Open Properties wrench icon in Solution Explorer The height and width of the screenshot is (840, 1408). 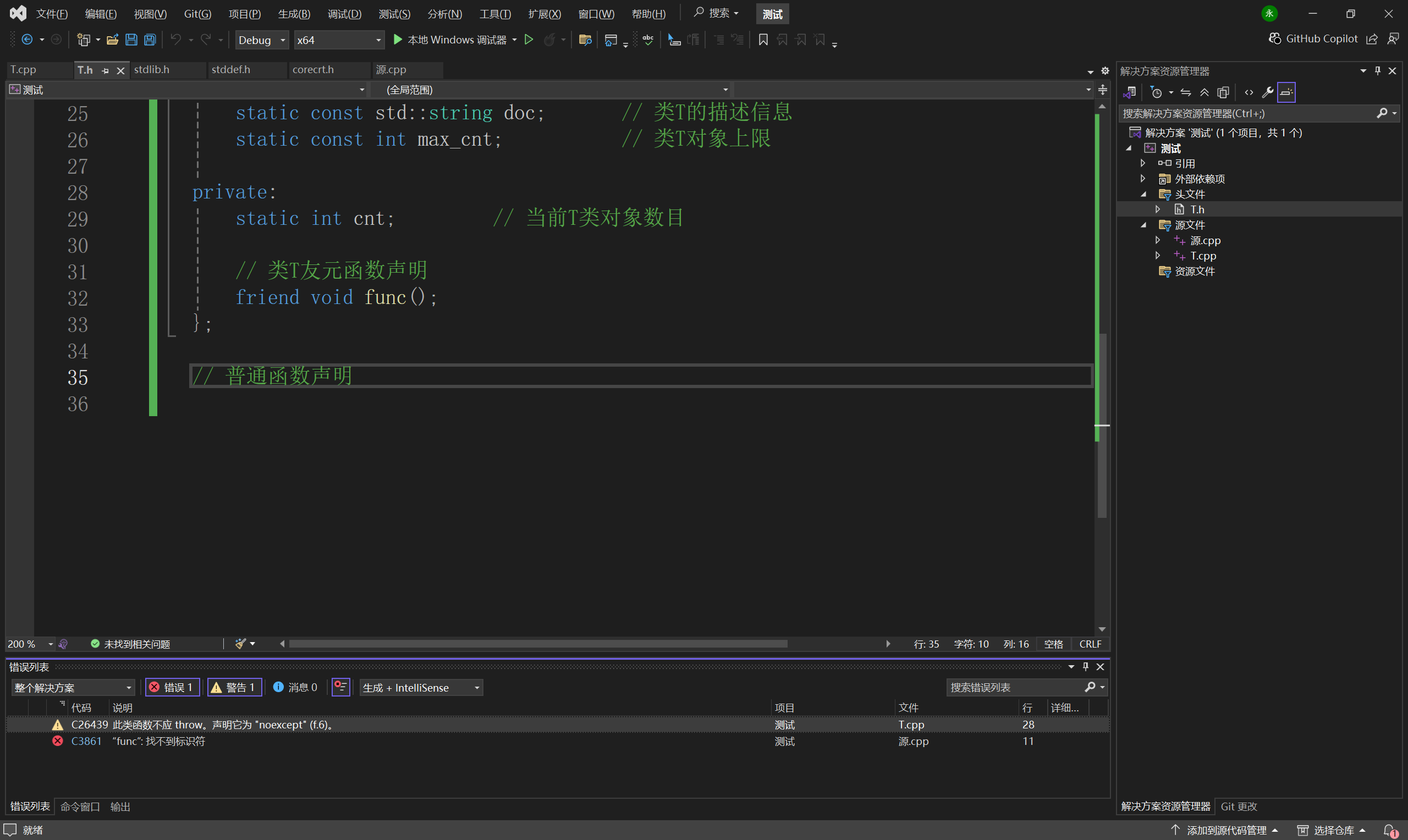[1268, 92]
